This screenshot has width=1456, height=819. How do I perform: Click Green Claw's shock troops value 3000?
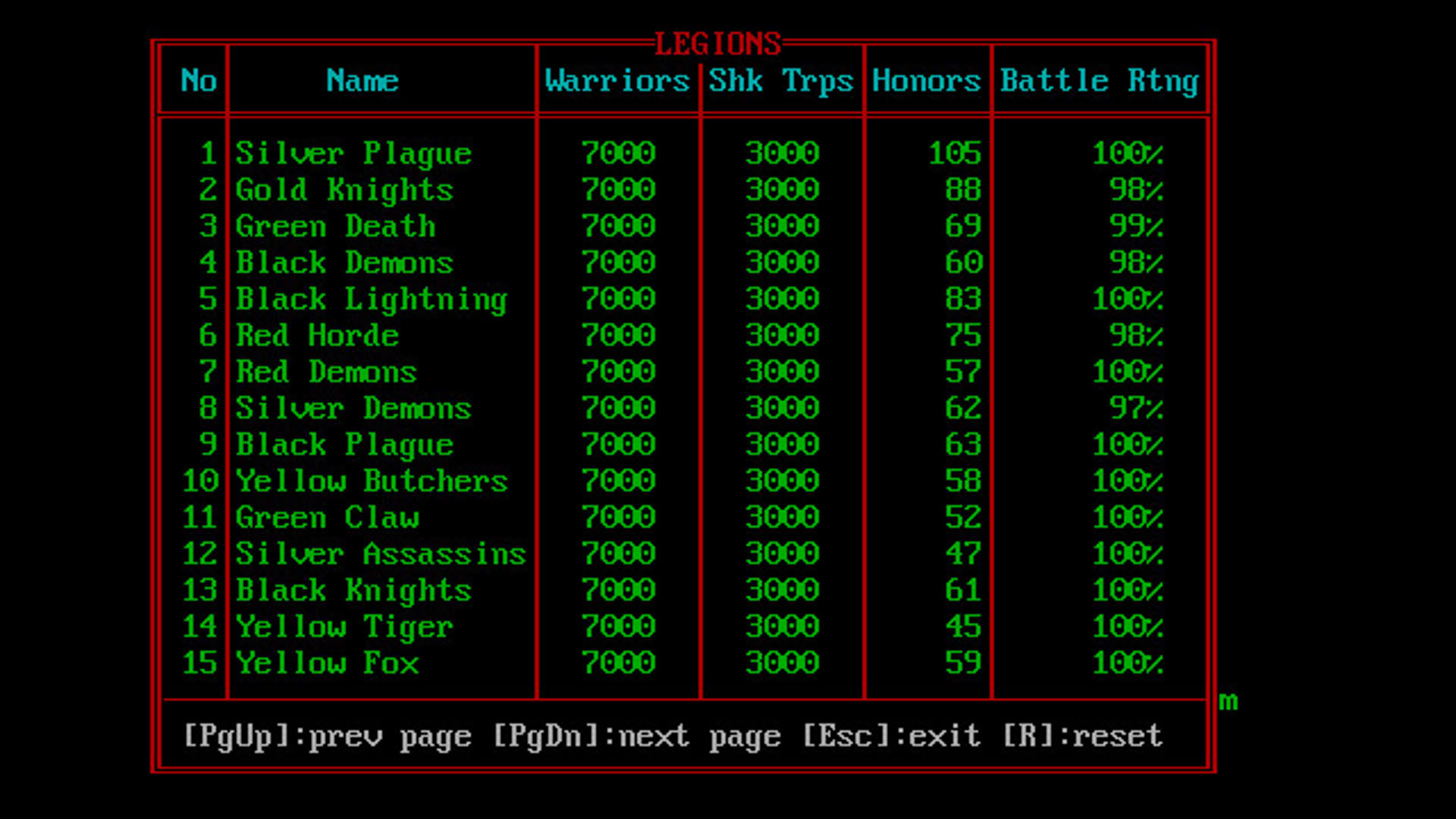781,518
